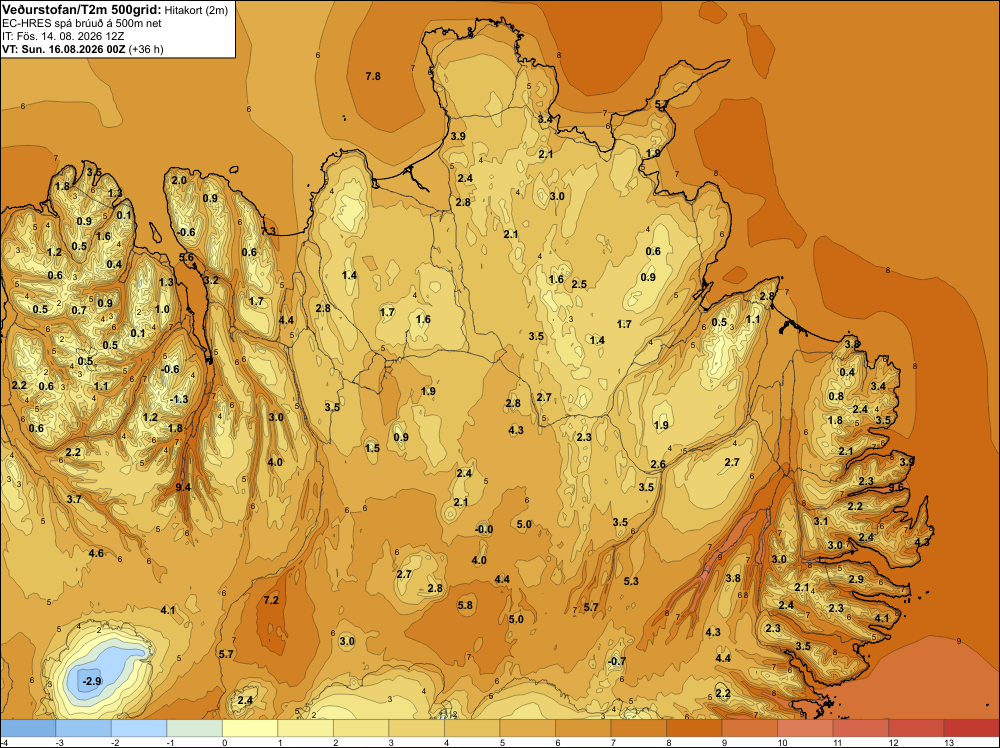Click the 5.8 temperature reading
This screenshot has height=748, width=1000.
[466, 605]
